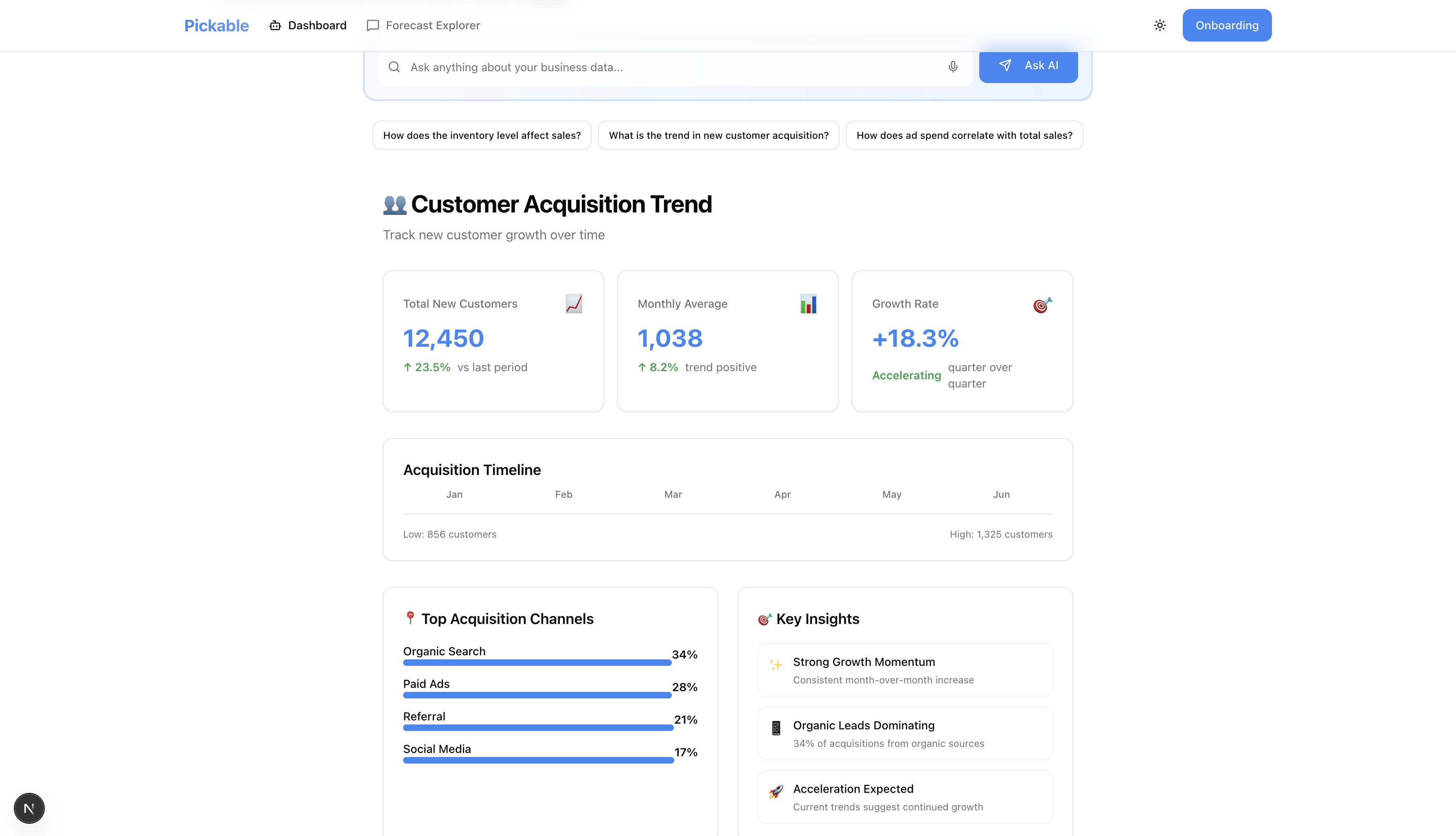
Task: Choose the new customer acquisition trend suggestion
Action: click(718, 136)
